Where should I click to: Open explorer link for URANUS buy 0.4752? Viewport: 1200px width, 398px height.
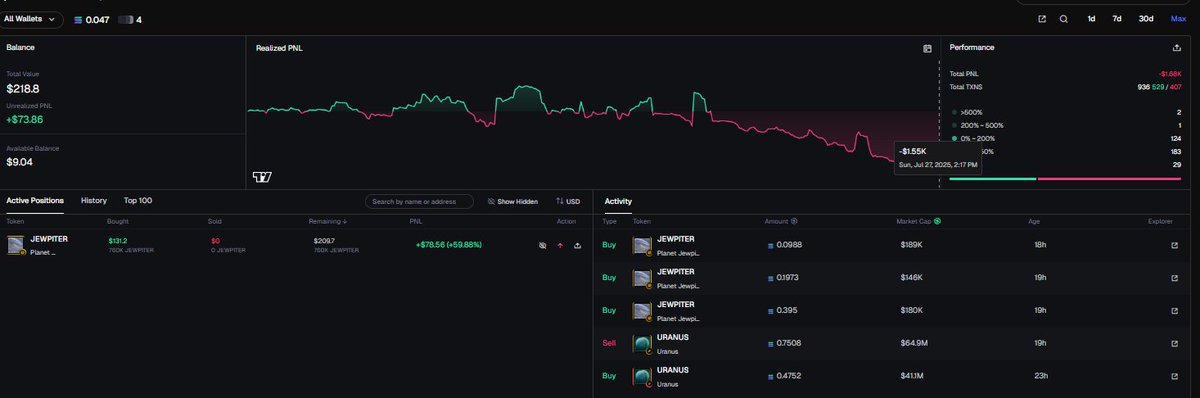(x=1174, y=376)
